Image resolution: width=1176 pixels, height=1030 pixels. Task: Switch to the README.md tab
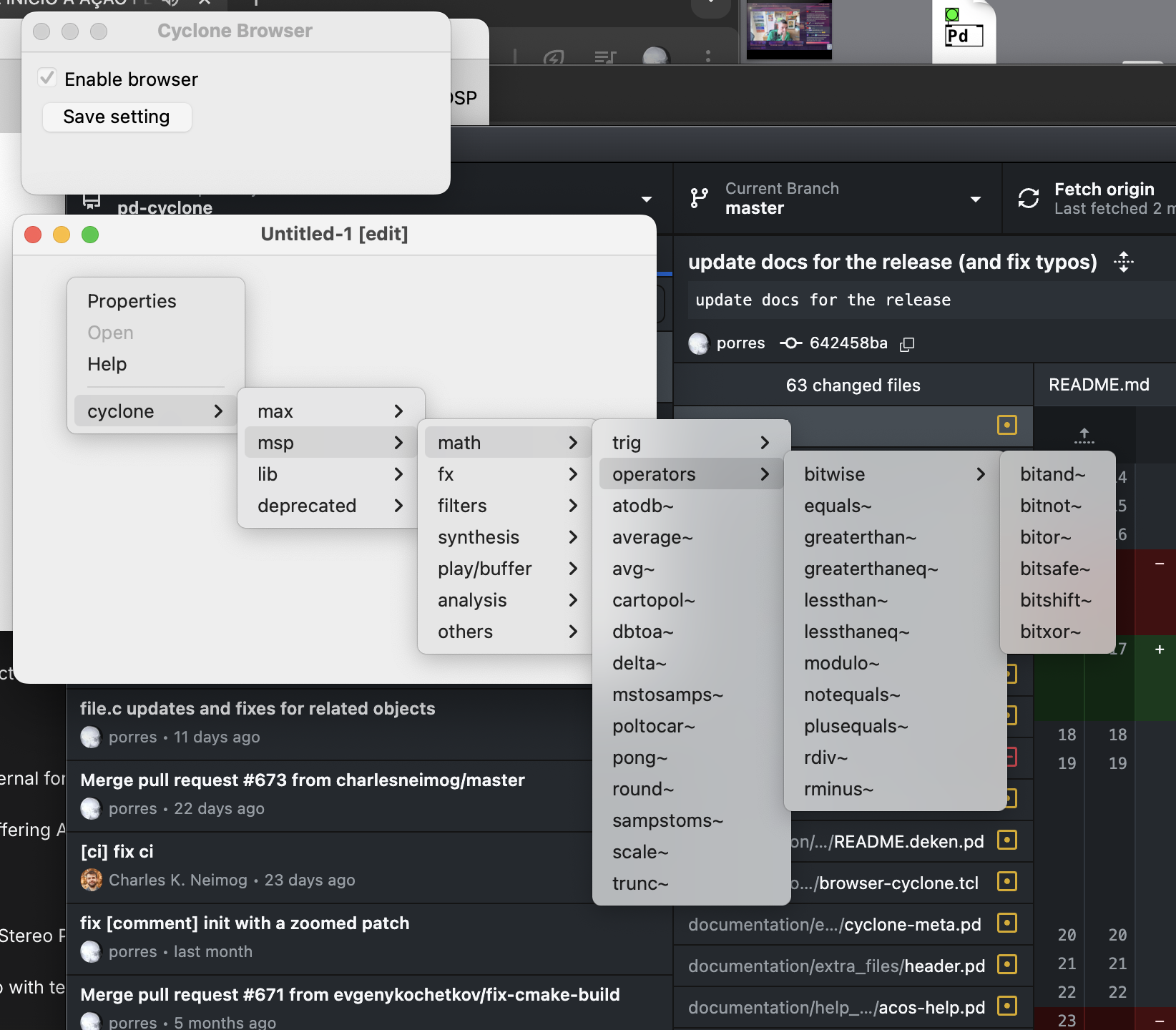pos(1099,385)
